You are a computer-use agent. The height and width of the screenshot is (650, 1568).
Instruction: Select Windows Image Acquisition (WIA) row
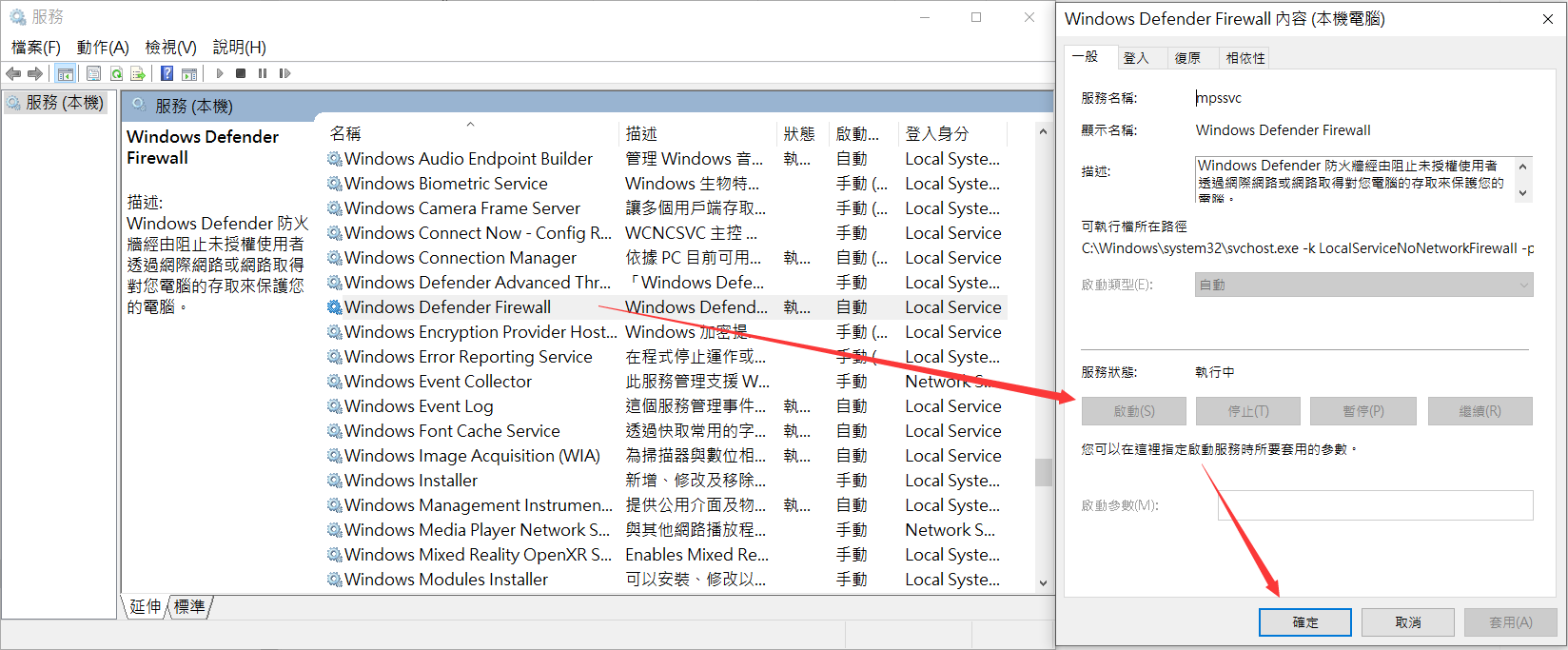(x=666, y=456)
